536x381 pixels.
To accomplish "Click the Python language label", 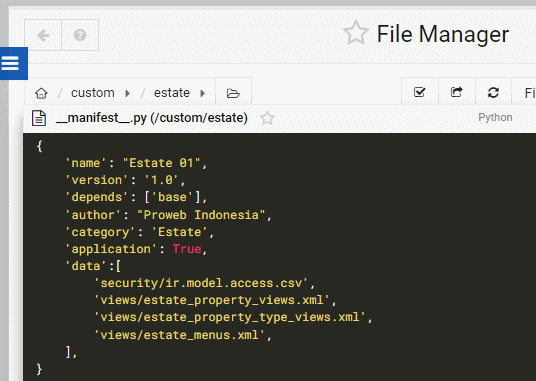I will pyautogui.click(x=495, y=118).
